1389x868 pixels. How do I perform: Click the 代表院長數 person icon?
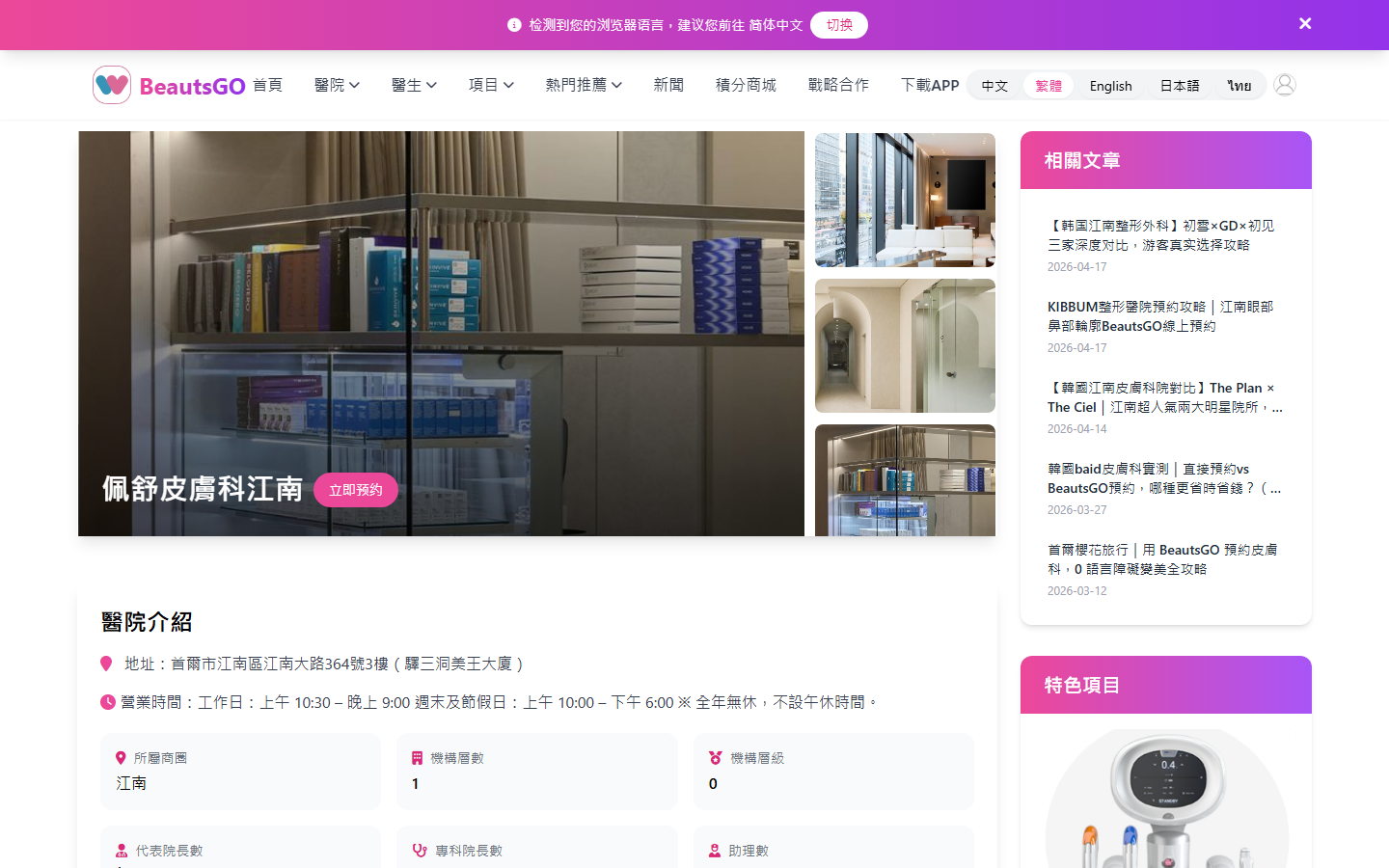tap(122, 851)
